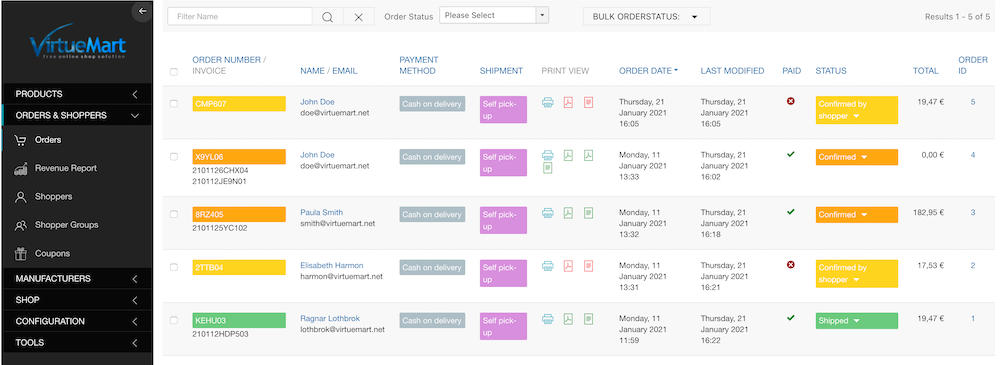The height and width of the screenshot is (365, 1000).
Task: Expand the SHOP section chevron
Action: pos(135,300)
